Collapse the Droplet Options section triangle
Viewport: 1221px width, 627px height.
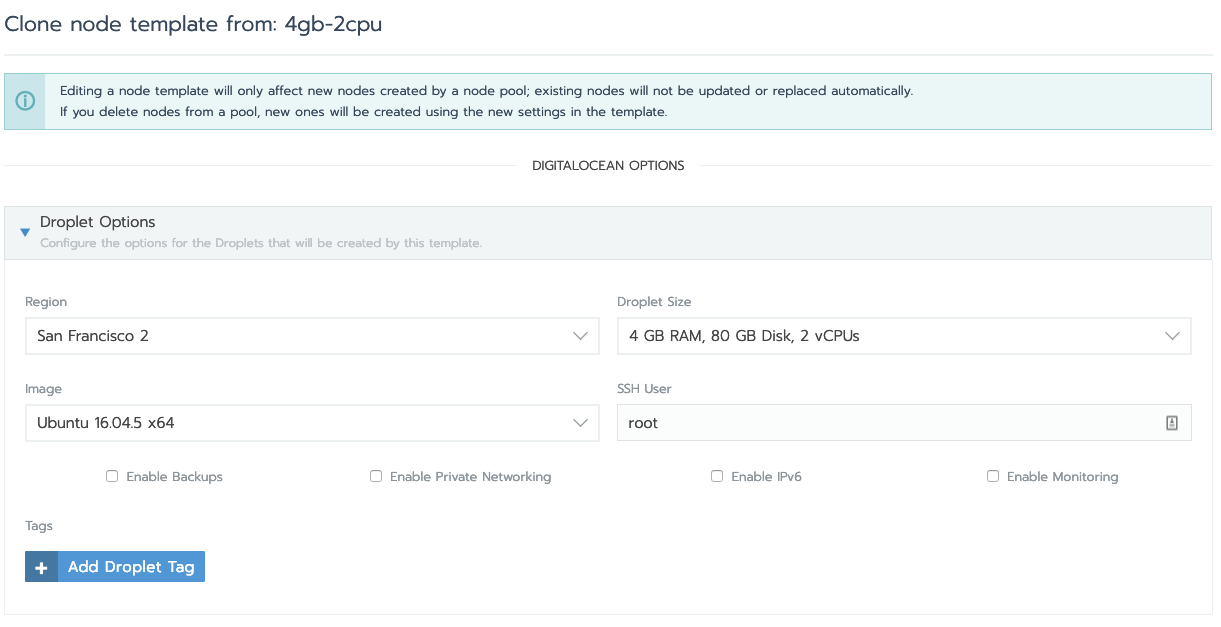coord(25,232)
